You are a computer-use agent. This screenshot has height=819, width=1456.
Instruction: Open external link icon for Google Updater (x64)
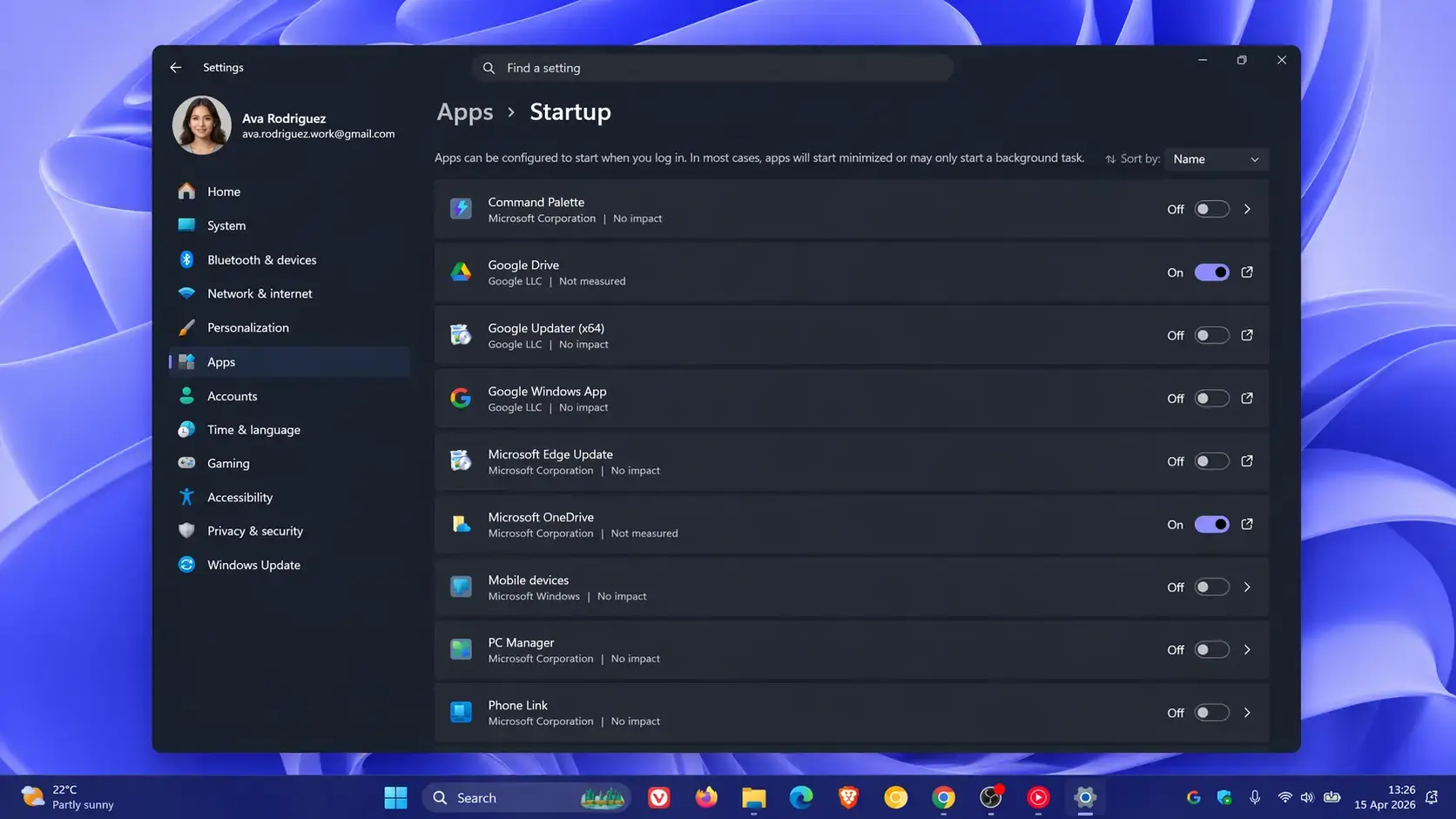tap(1247, 335)
